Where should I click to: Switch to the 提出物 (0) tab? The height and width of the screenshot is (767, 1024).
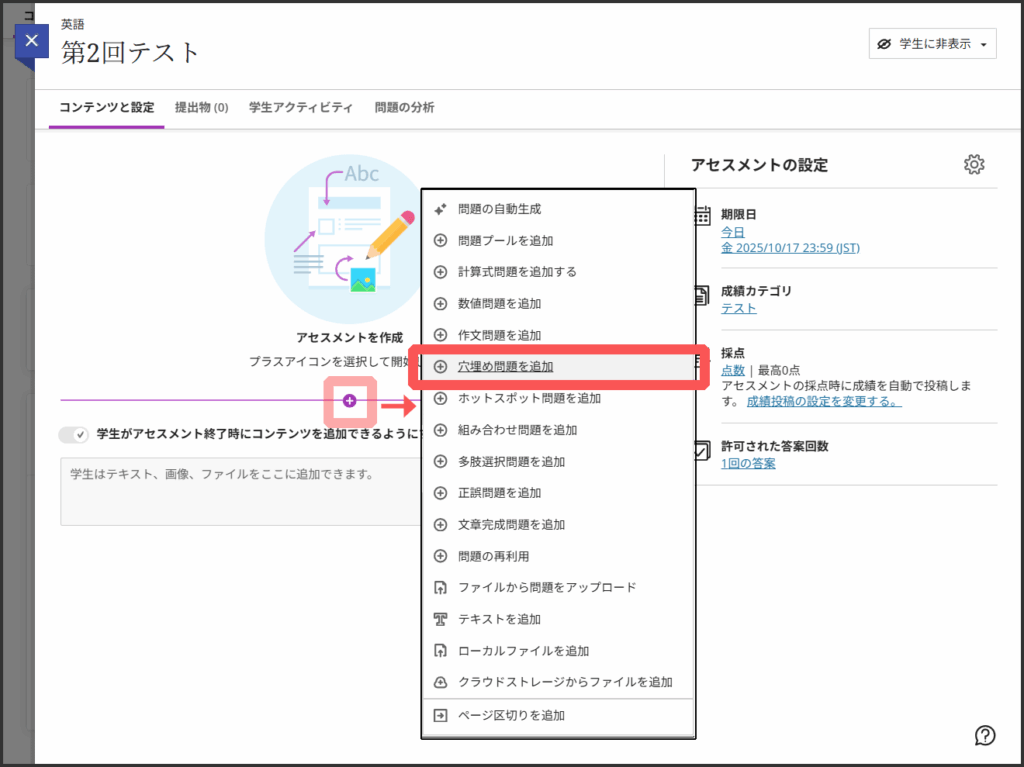201,108
